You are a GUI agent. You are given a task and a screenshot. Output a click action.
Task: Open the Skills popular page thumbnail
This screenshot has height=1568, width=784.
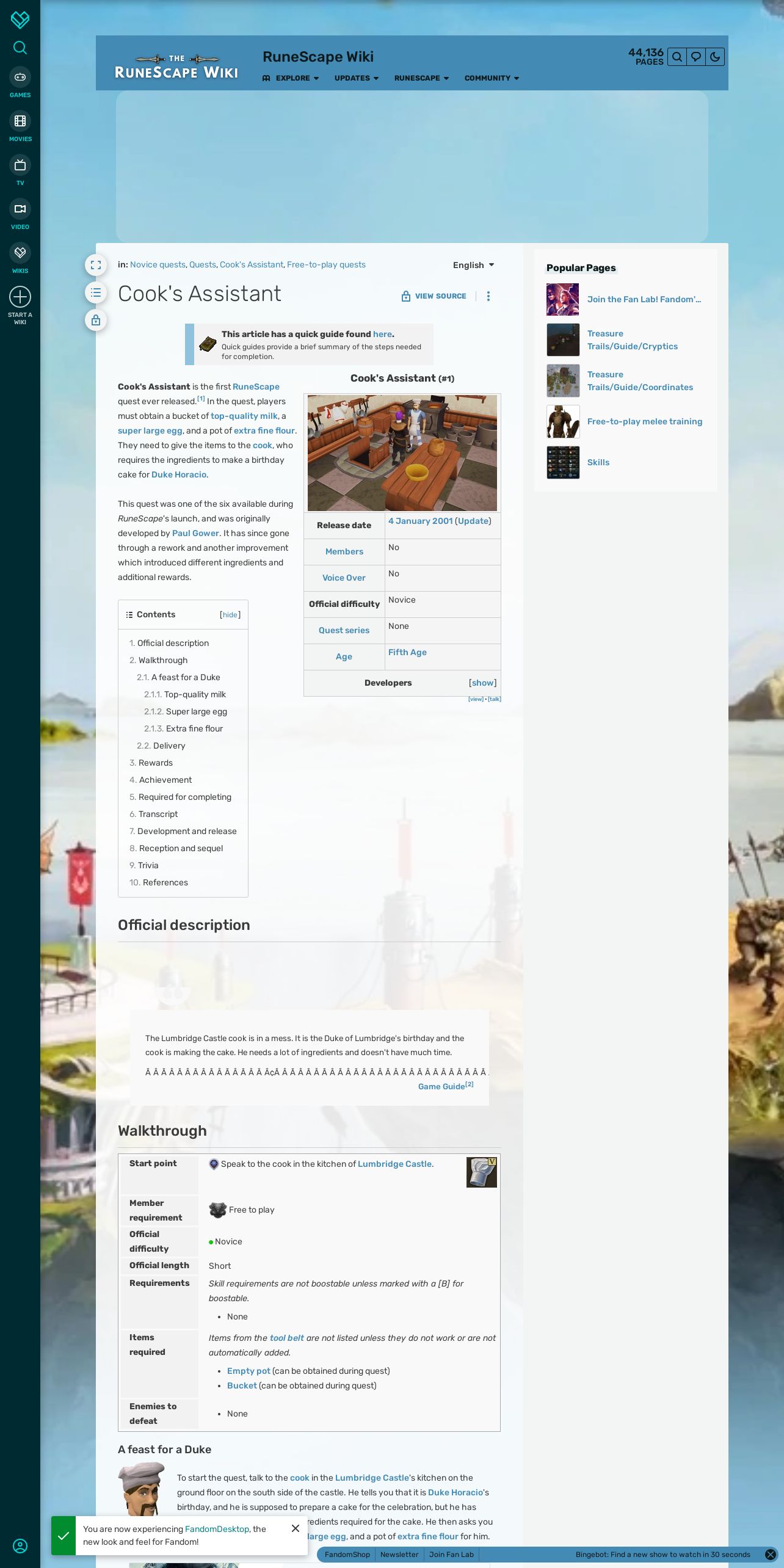coord(563,462)
